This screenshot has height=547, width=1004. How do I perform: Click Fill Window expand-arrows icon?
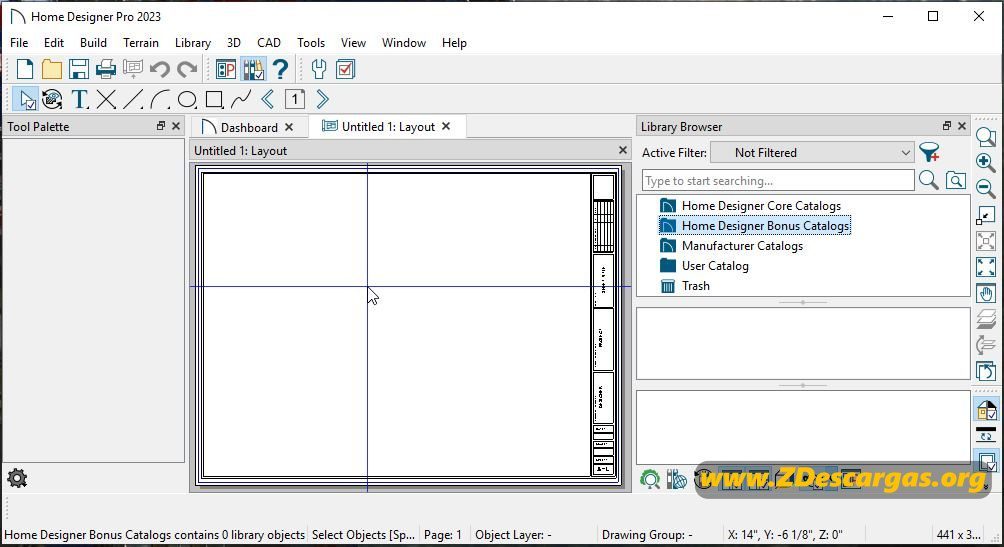[985, 267]
